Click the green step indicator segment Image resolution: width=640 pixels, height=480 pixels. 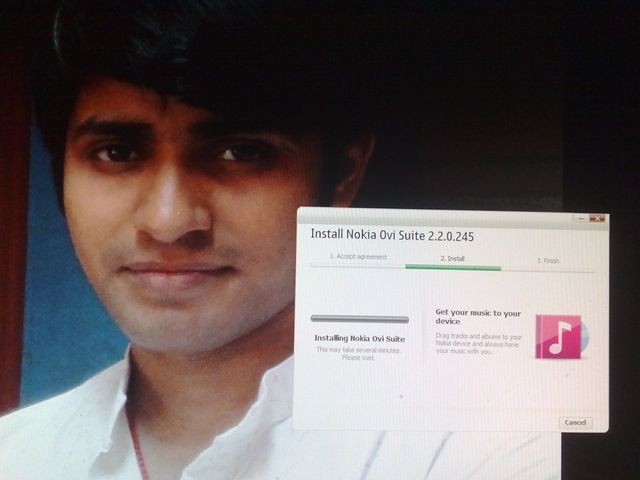pos(452,268)
